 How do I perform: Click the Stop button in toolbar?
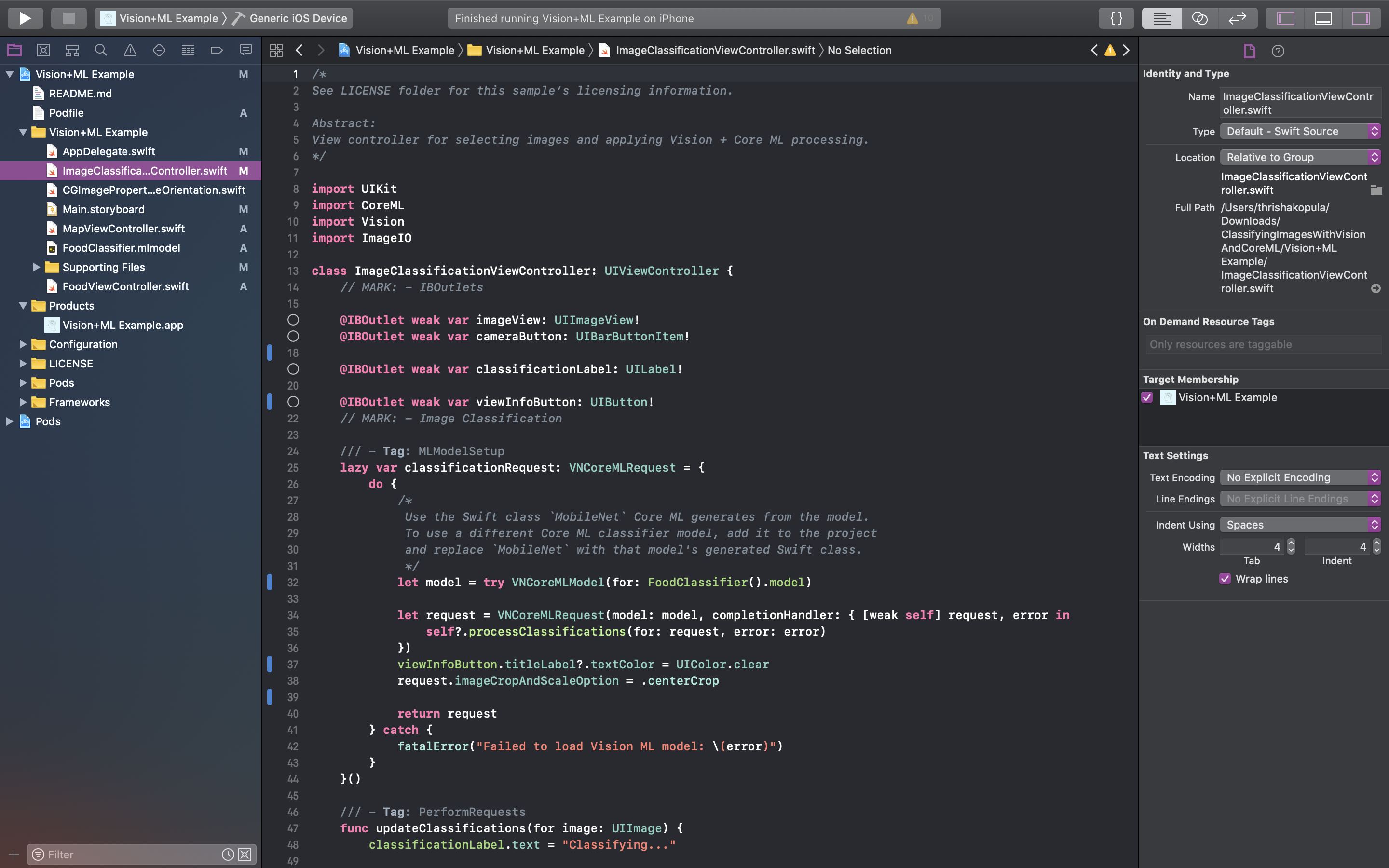point(68,18)
